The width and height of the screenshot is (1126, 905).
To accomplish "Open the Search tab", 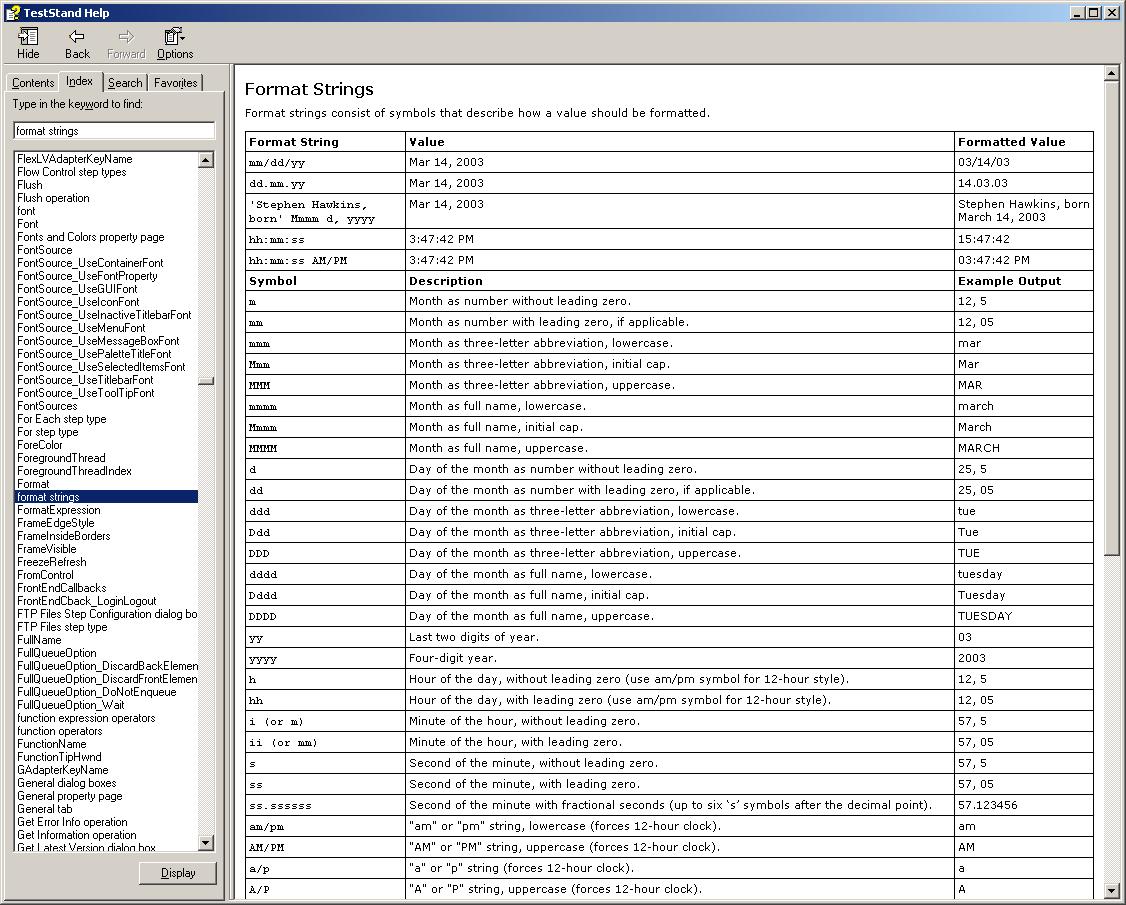I will [125, 83].
